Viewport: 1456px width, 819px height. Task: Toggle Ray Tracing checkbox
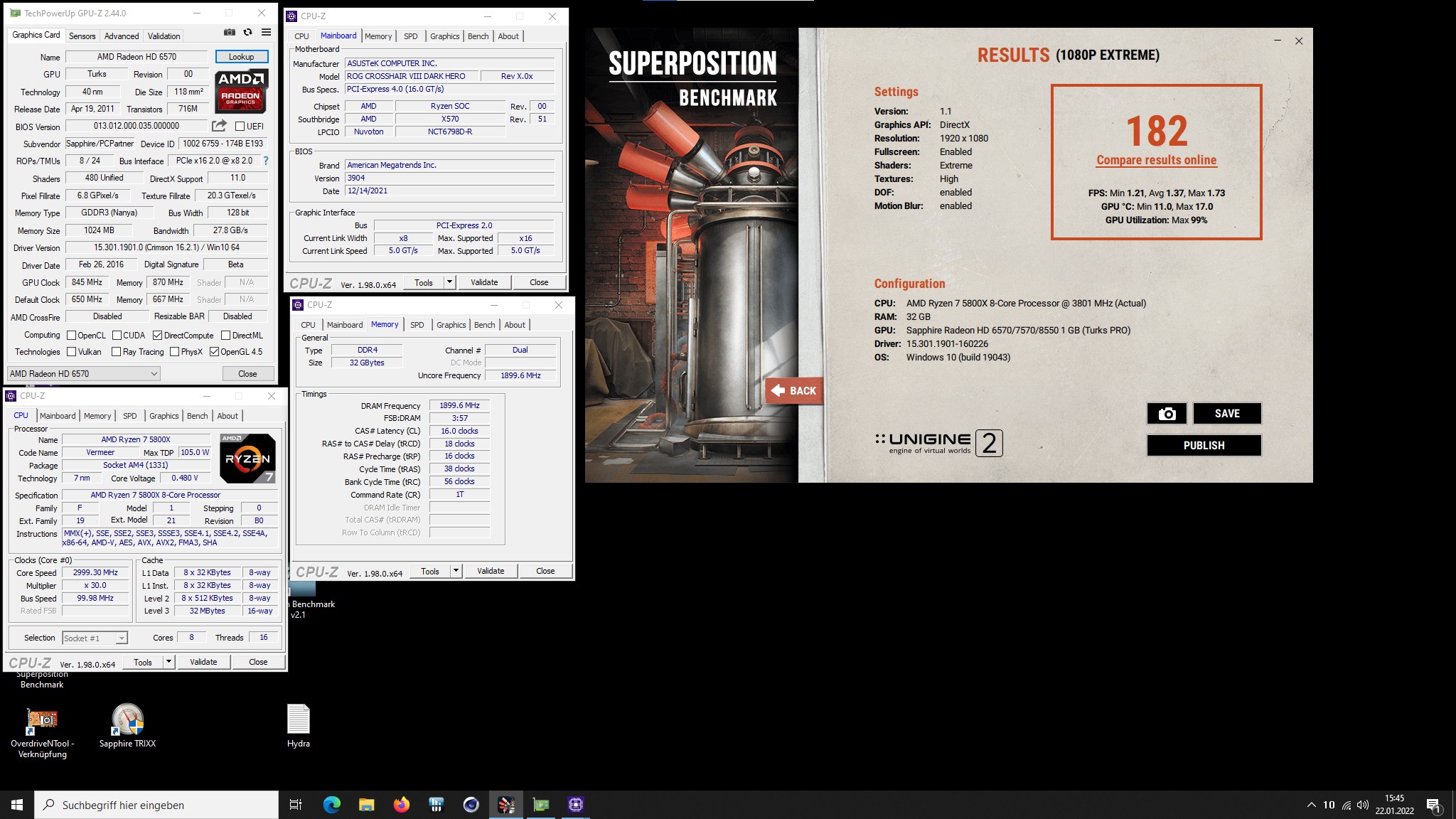[116, 352]
